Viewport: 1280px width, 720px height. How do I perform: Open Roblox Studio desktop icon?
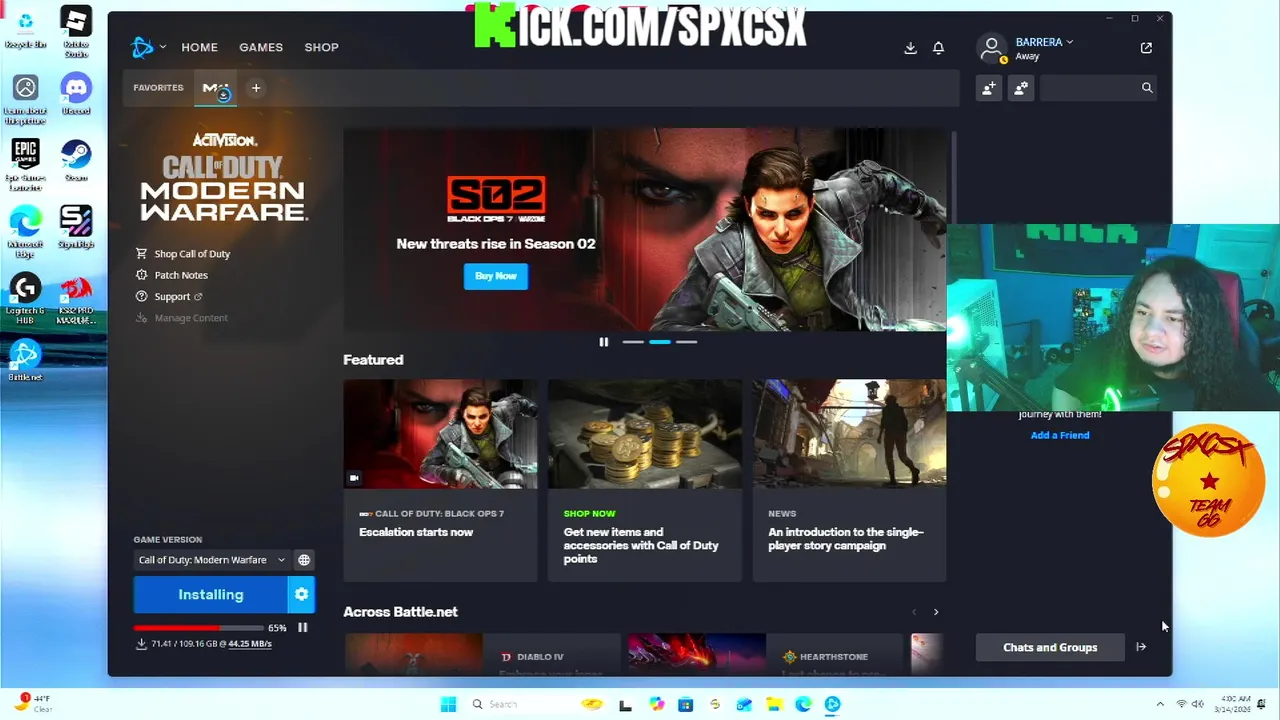pyautogui.click(x=76, y=30)
